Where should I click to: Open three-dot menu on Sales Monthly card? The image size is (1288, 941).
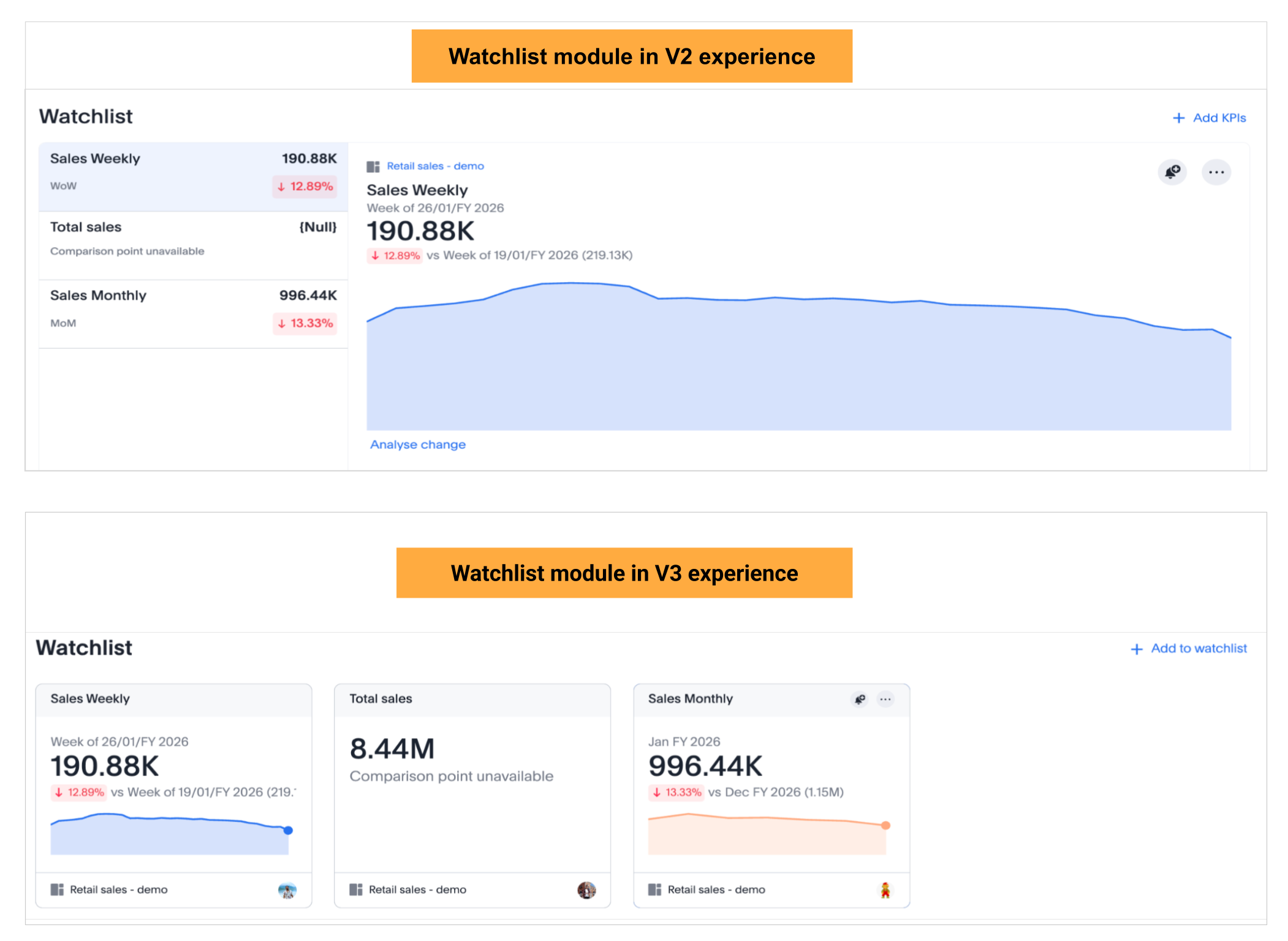point(885,699)
